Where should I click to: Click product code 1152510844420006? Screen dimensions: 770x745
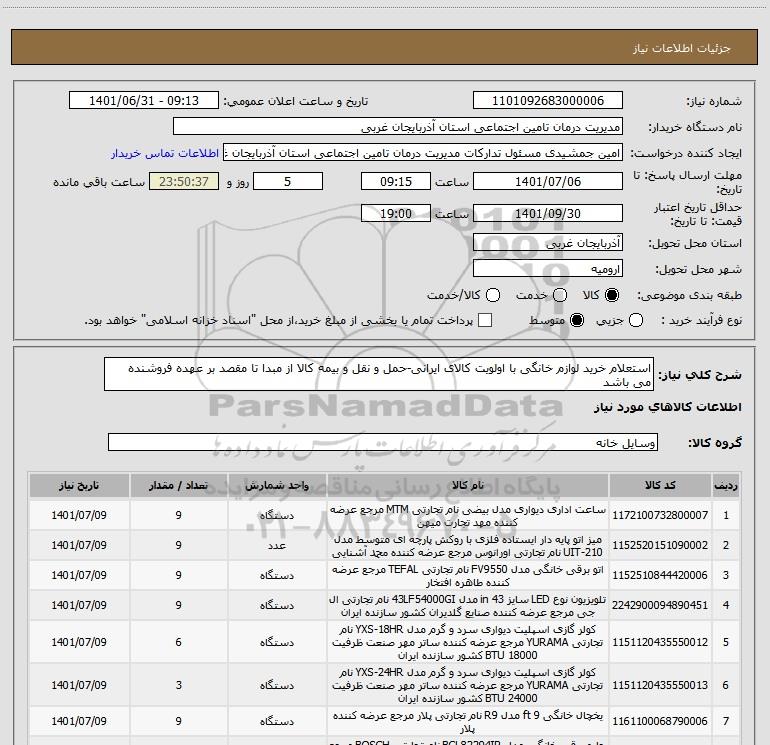660,576
